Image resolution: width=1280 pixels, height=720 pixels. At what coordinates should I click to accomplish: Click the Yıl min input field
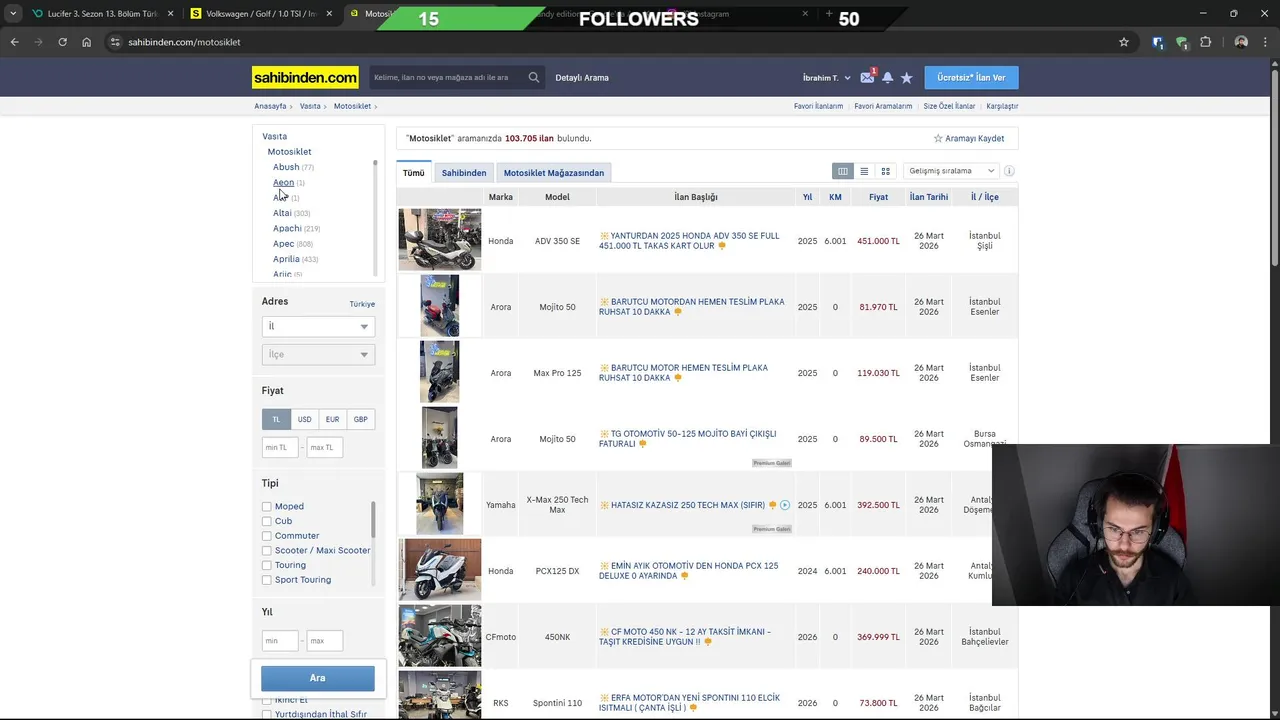pos(280,640)
